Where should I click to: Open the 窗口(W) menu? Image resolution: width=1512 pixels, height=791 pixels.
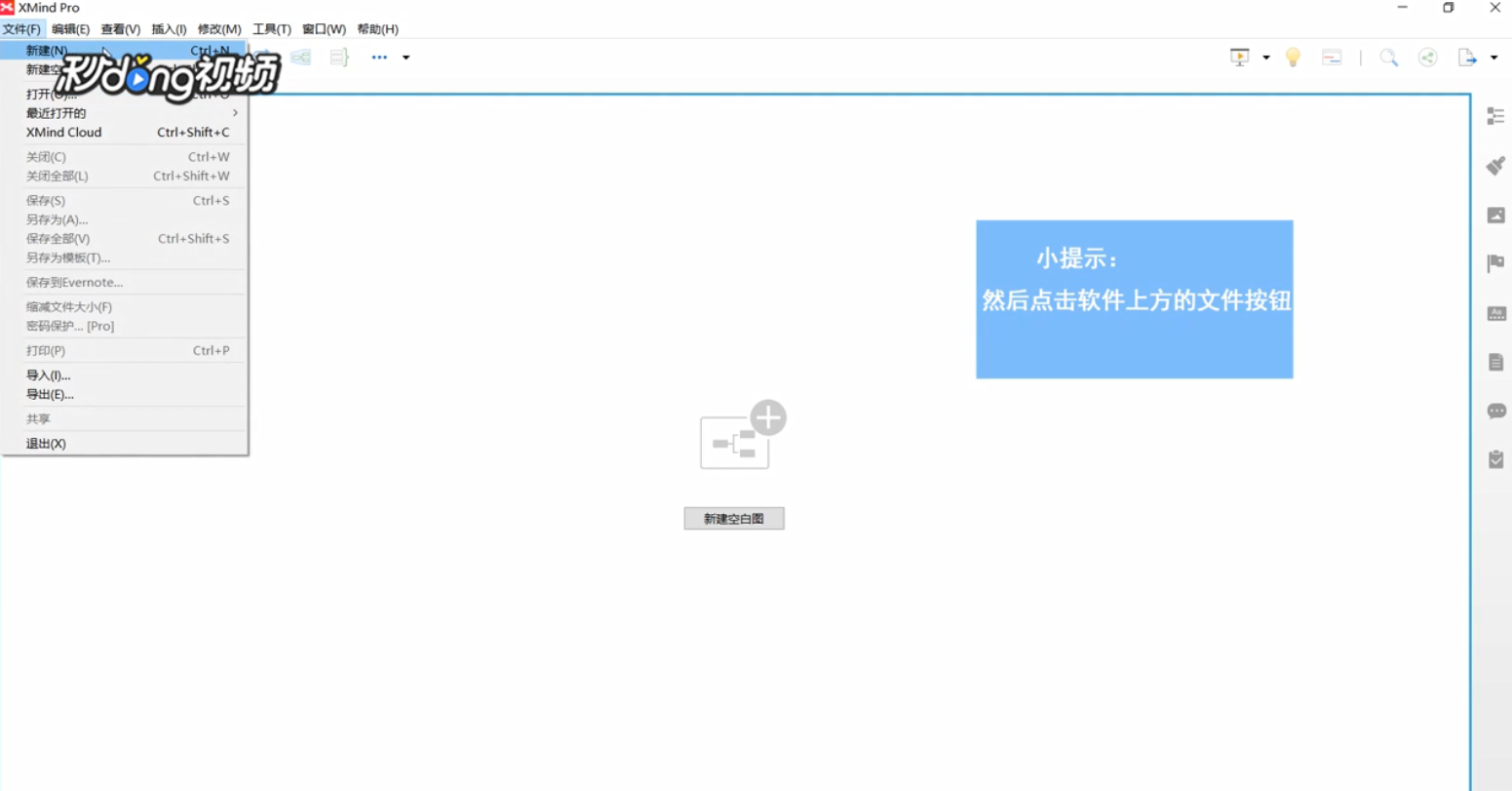[x=324, y=29]
